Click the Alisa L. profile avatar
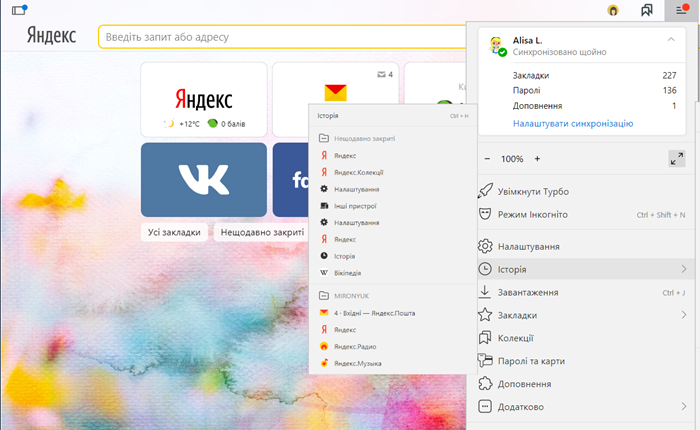The height and width of the screenshot is (430, 700). point(496,46)
